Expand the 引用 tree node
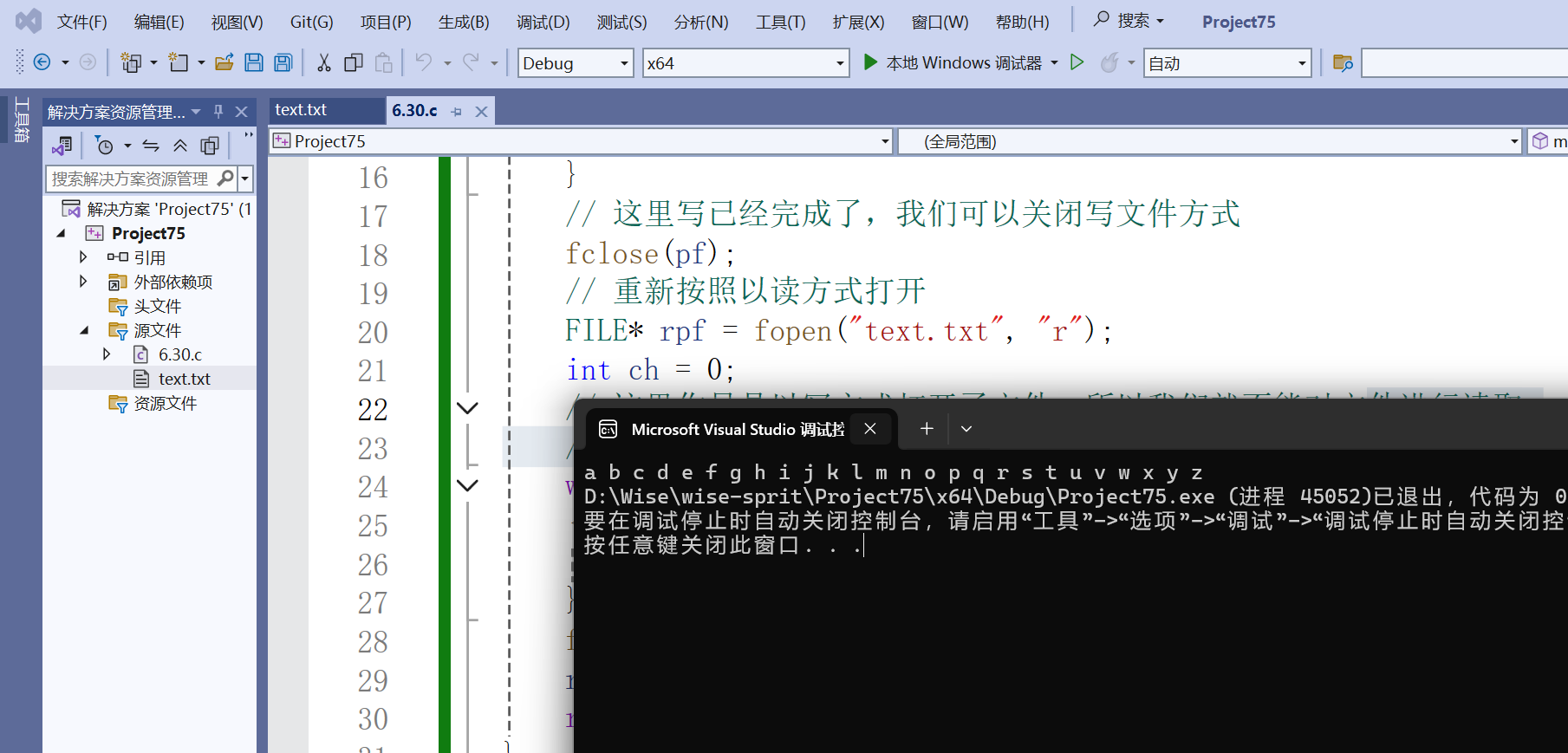The image size is (1568, 753). point(83,256)
